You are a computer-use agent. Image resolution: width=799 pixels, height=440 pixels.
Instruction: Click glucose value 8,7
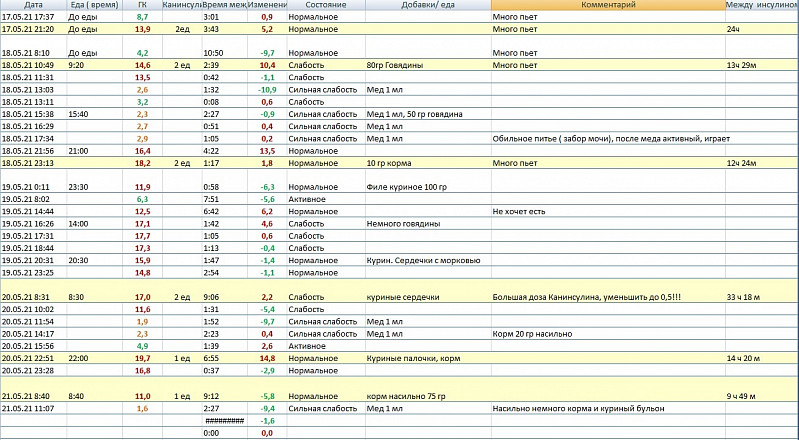click(143, 17)
